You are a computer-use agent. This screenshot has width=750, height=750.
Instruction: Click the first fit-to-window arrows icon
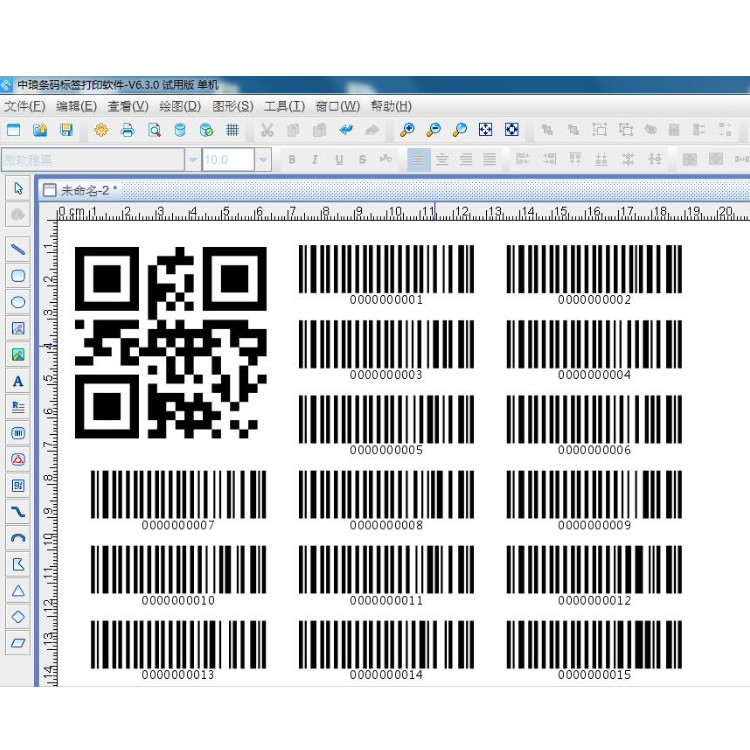coord(485,130)
